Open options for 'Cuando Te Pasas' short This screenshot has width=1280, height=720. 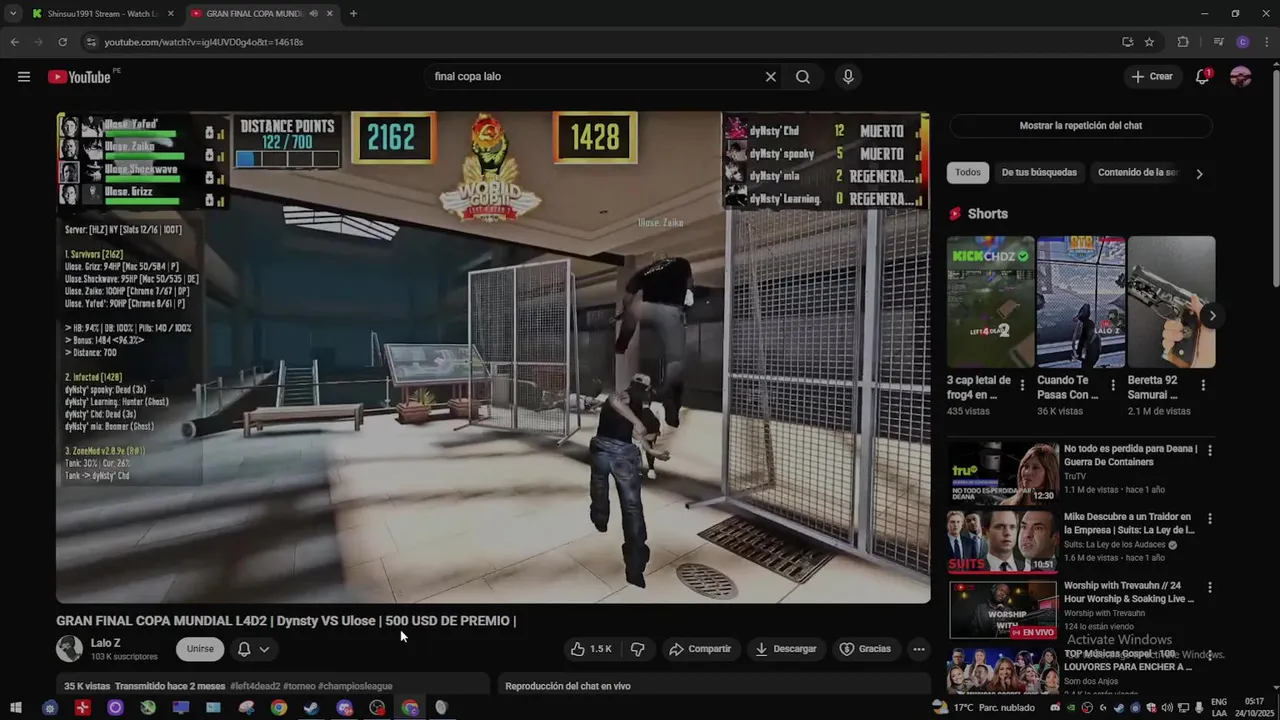coord(1112,385)
